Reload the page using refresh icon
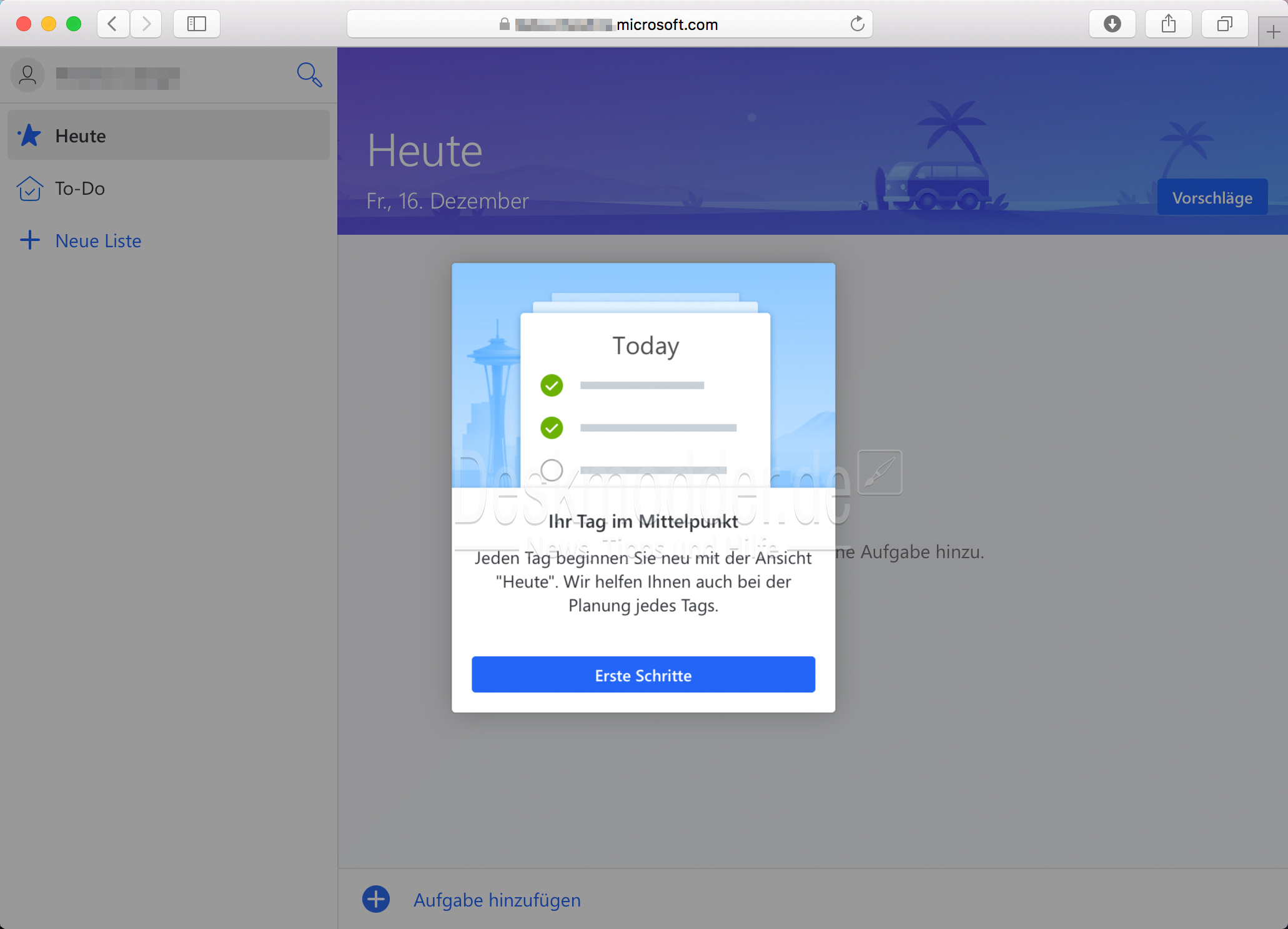 pos(857,24)
